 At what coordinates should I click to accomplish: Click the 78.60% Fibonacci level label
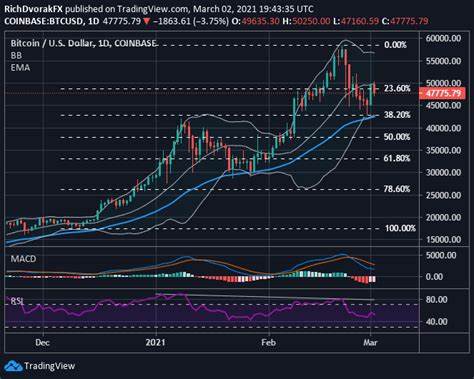point(397,189)
